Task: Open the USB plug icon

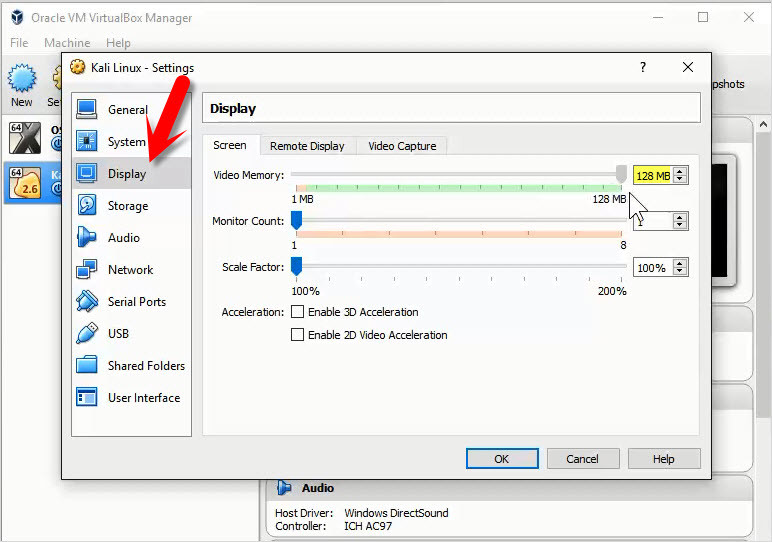Action: (x=87, y=333)
